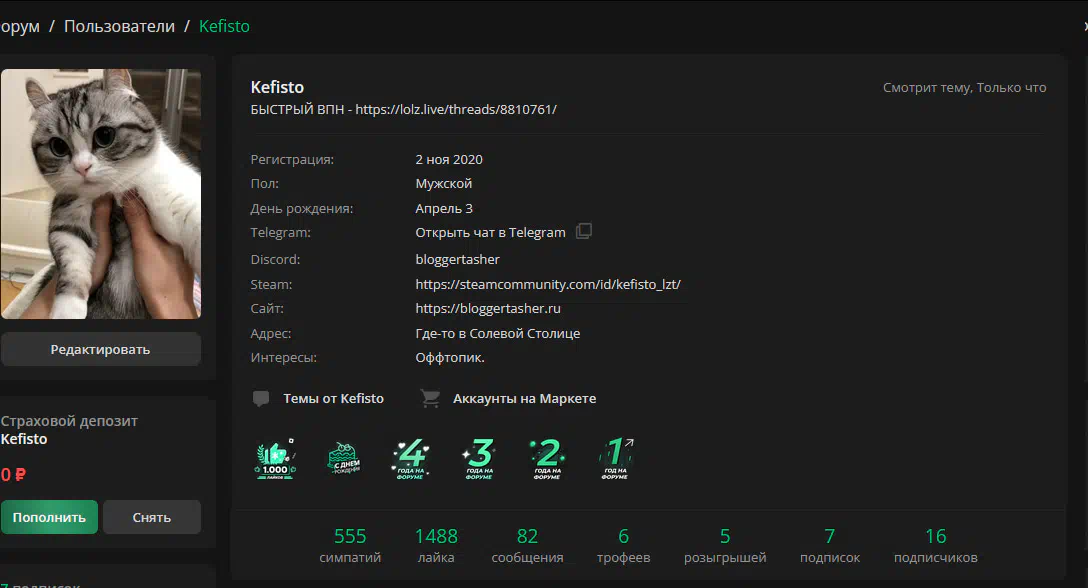Viewport: 1088px width, 588px height.
Task: View the 16 подписчиков counter
Action: click(x=936, y=546)
